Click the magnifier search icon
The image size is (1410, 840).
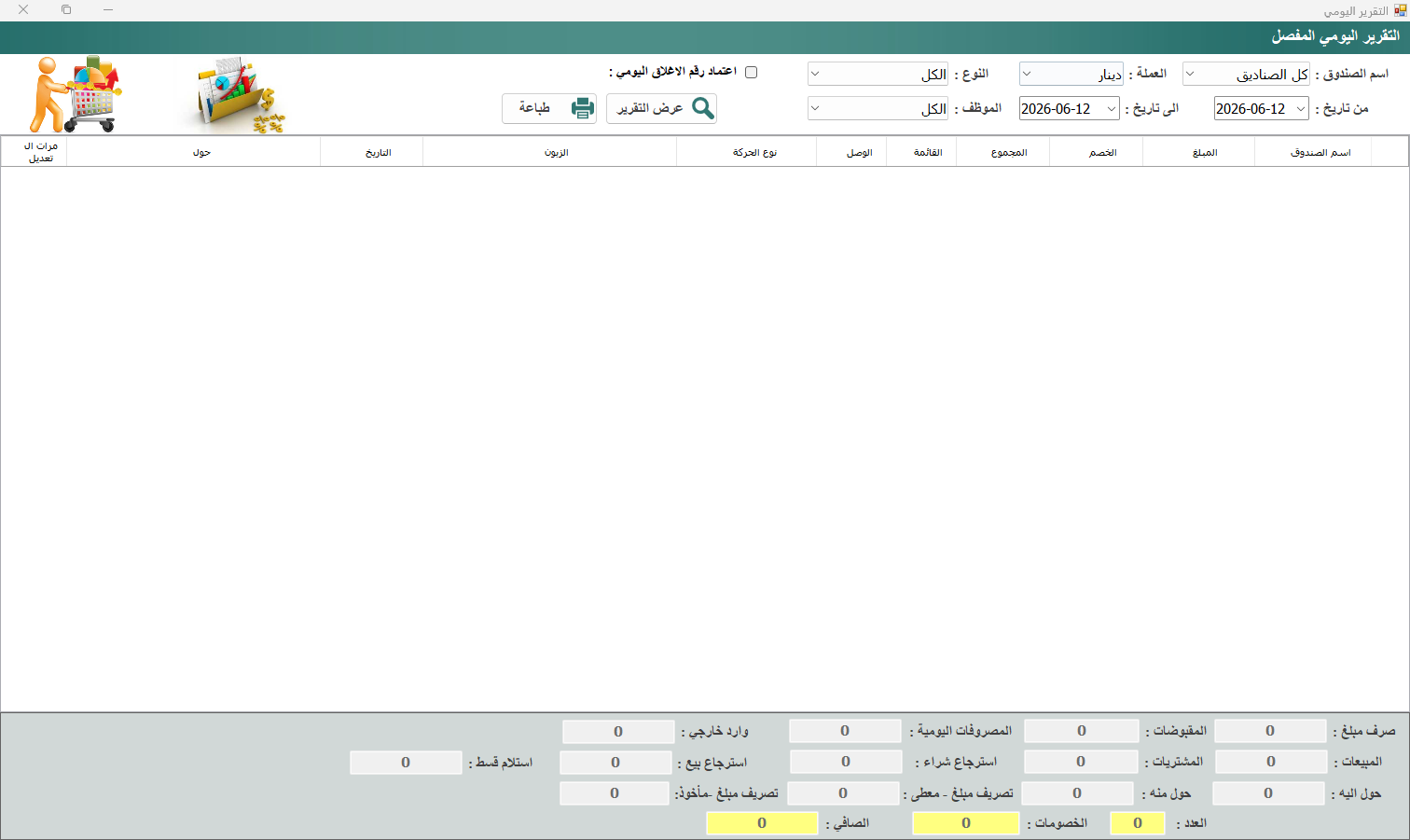coord(703,108)
